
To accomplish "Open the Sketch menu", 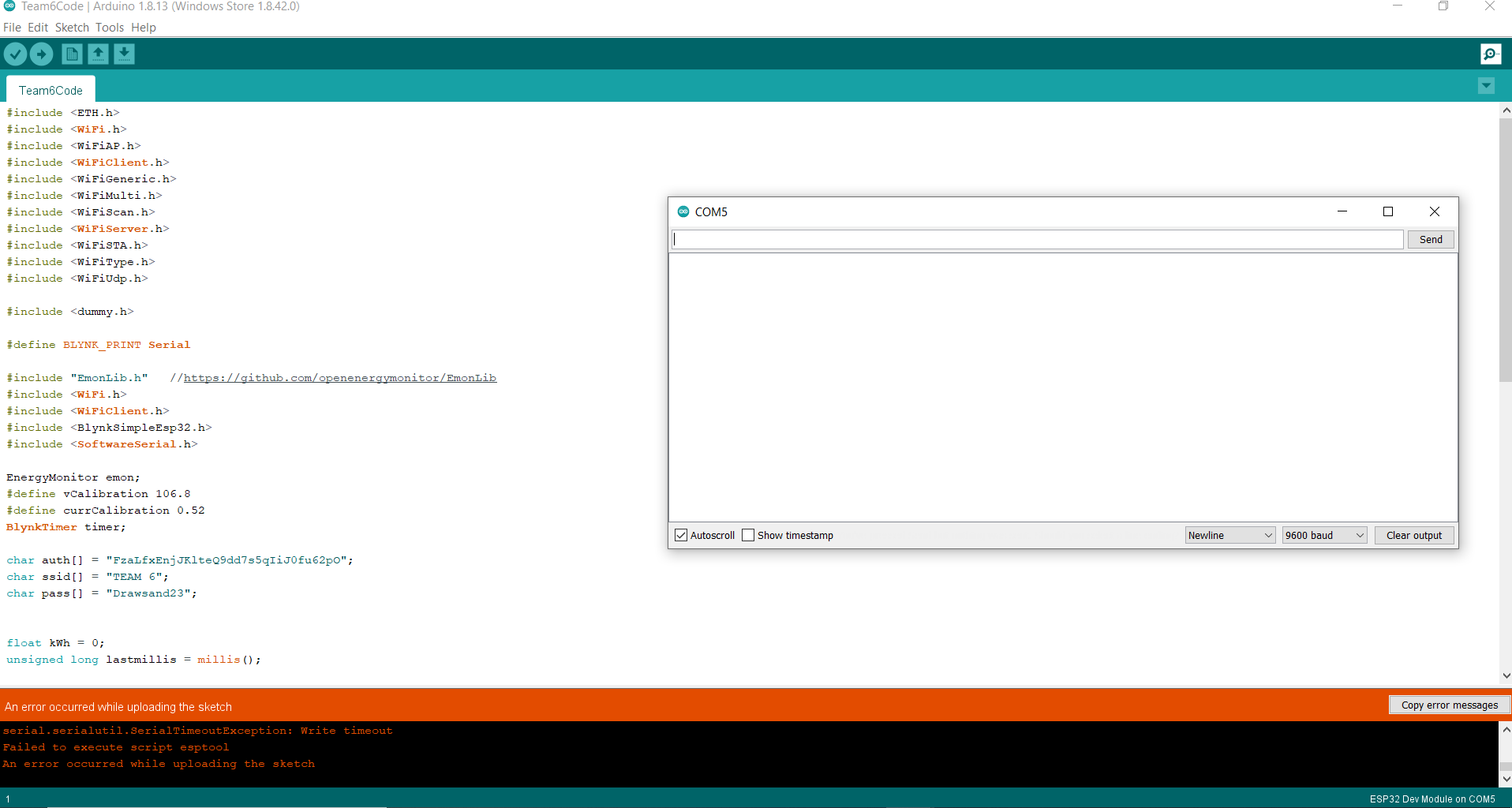I will click(72, 28).
